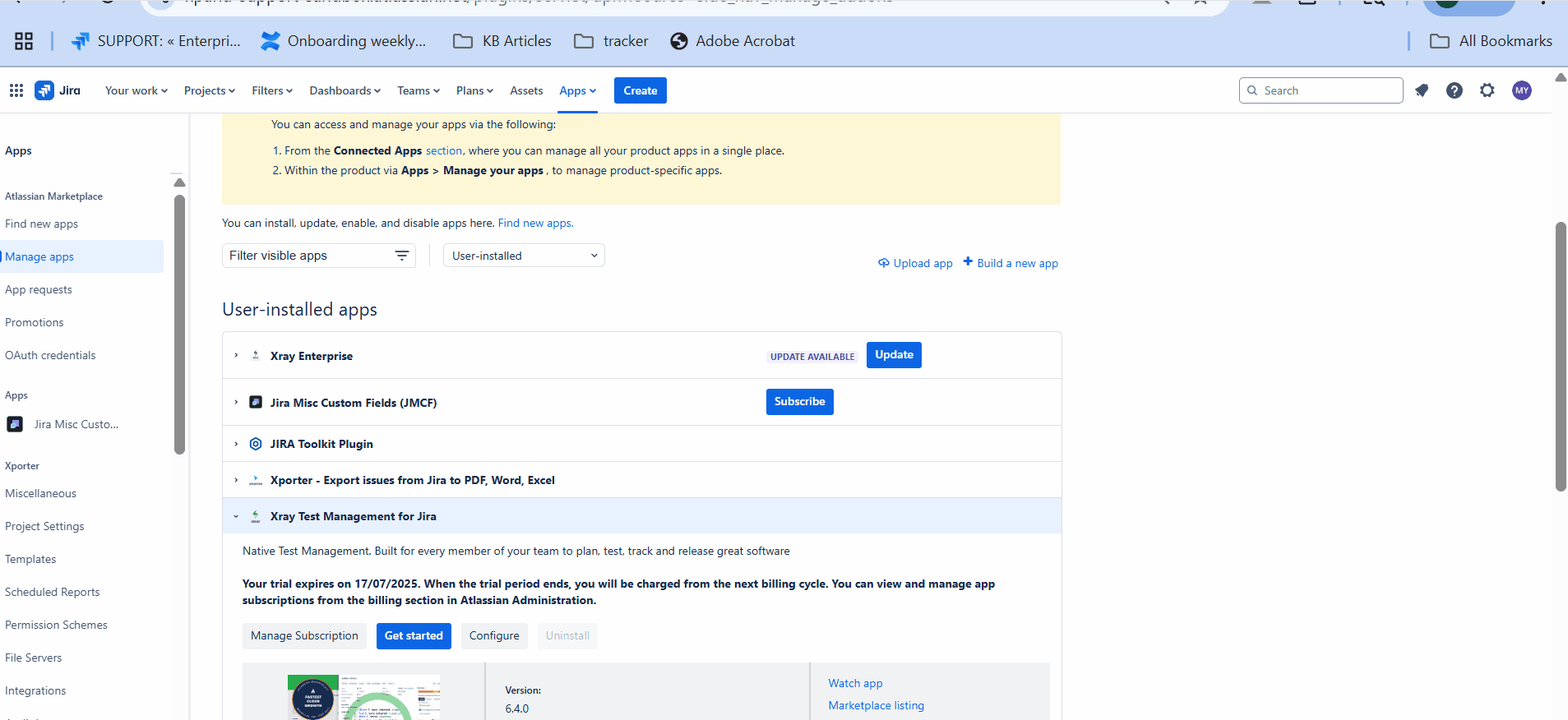The image size is (1568, 720).
Task: Click the Jira logo
Action: pos(58,90)
